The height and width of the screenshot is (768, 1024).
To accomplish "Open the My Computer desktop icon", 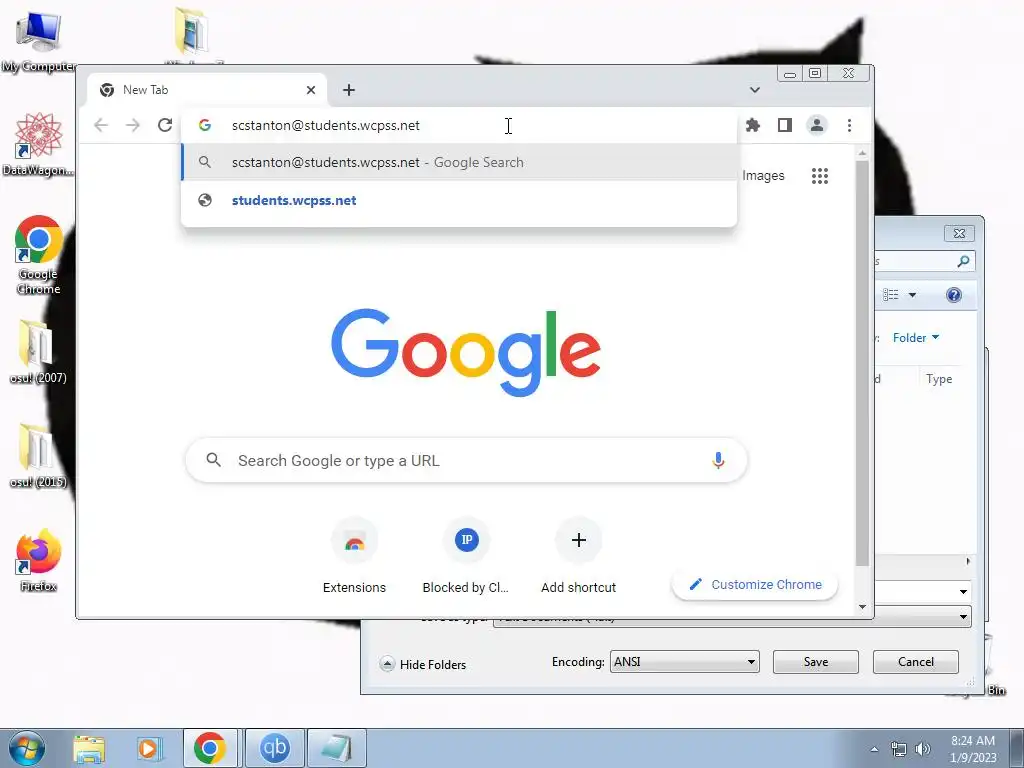I will [x=38, y=40].
